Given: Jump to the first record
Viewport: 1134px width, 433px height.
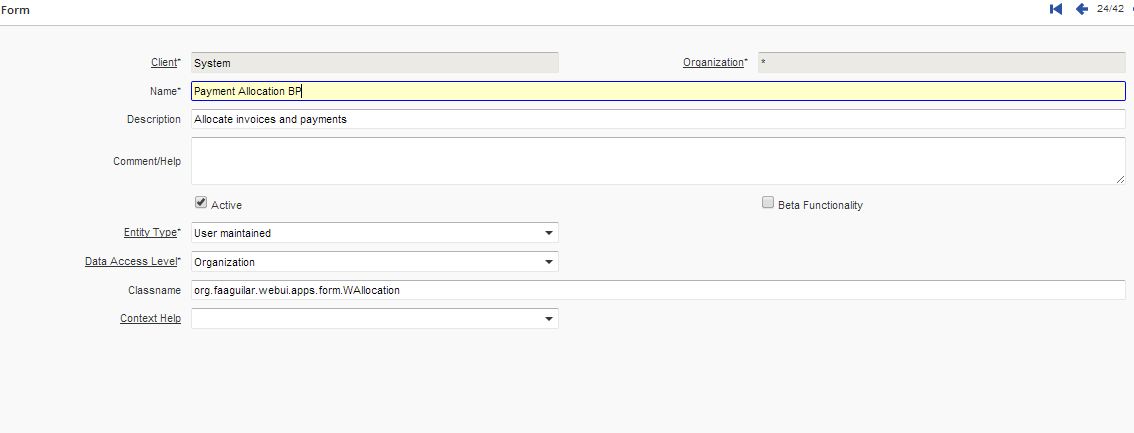Looking at the screenshot, I should pos(1055,9).
